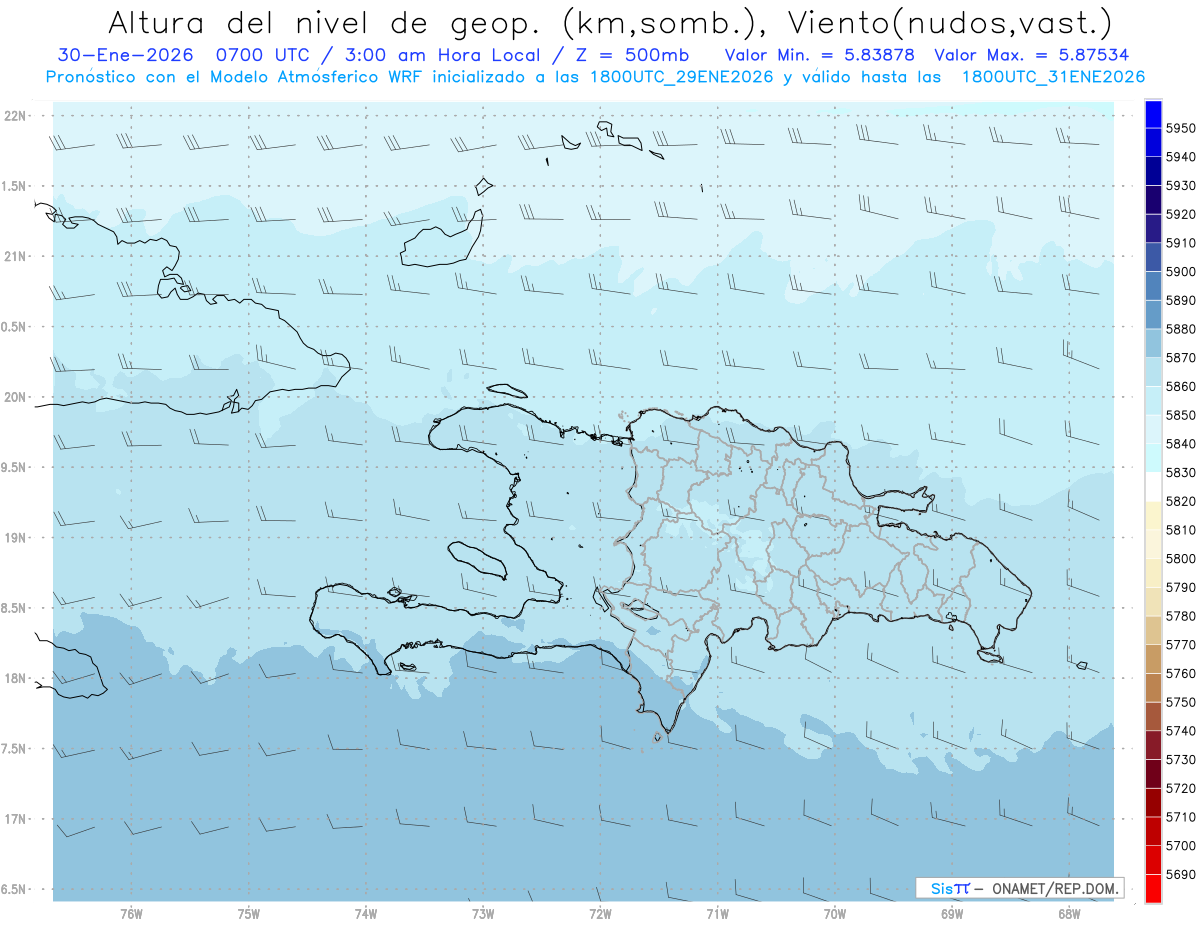Click the '5800' color scale value

coord(1181,558)
